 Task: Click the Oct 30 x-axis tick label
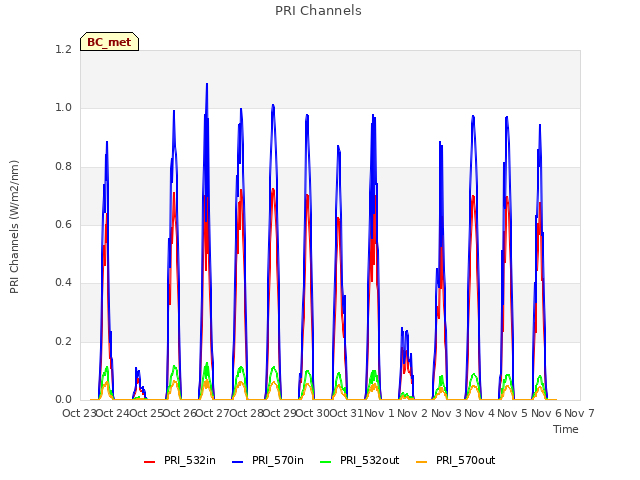coord(313,413)
